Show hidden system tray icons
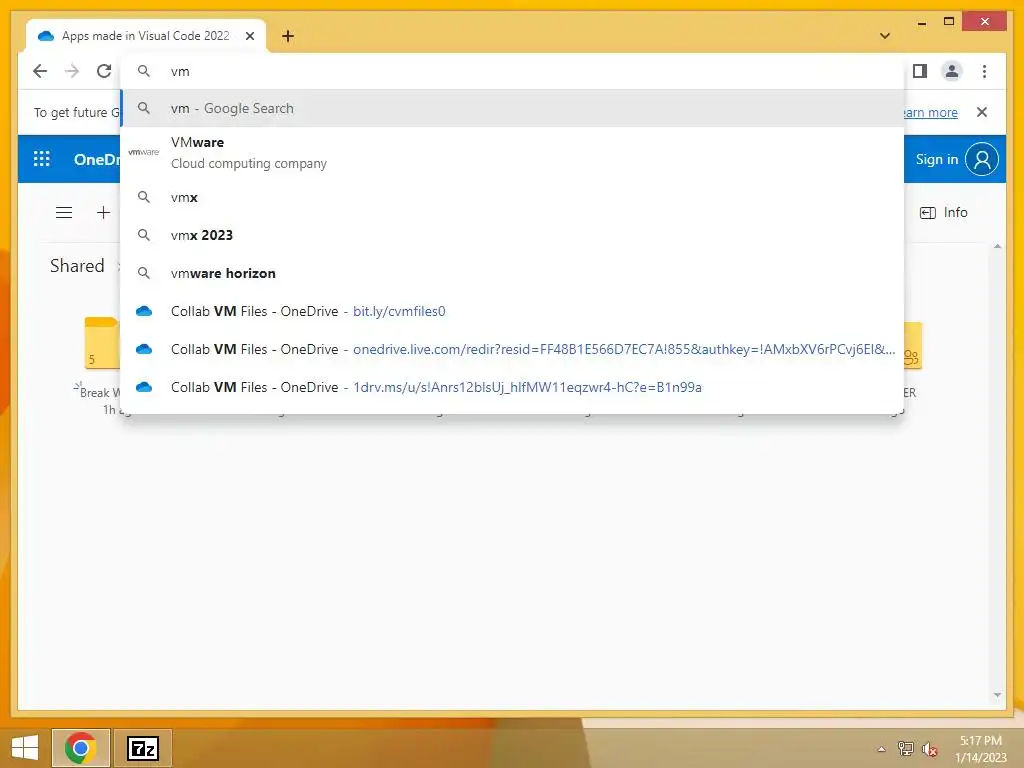1024x768 pixels. [x=881, y=749]
